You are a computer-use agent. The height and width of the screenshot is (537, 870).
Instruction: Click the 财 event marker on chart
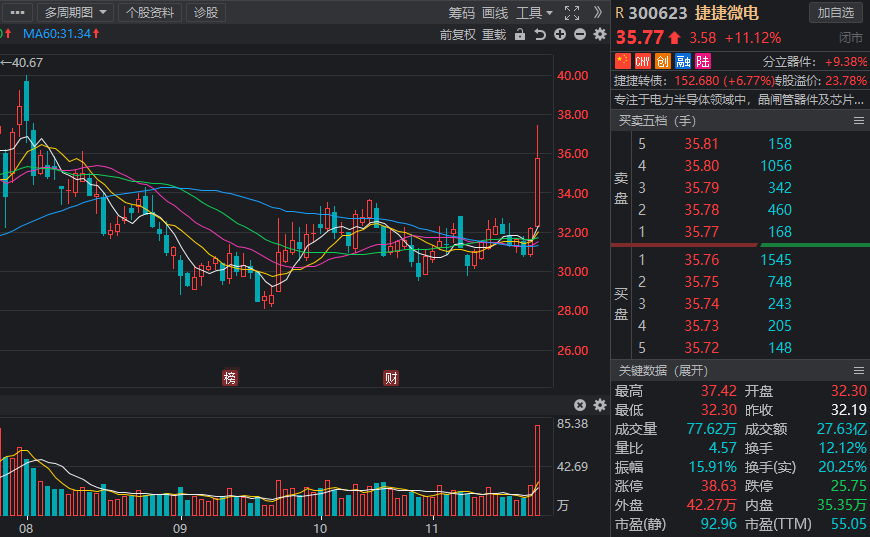(x=391, y=378)
